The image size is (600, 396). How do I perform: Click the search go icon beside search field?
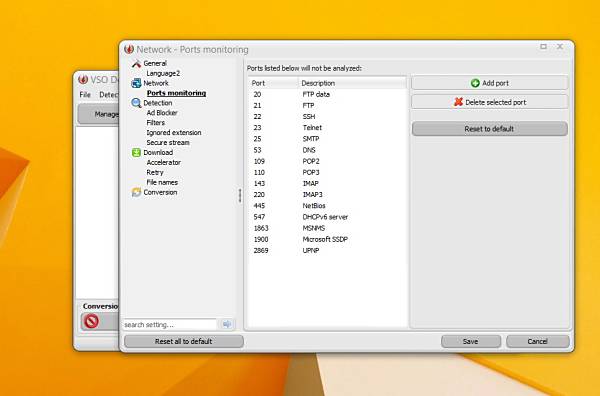tap(227, 324)
